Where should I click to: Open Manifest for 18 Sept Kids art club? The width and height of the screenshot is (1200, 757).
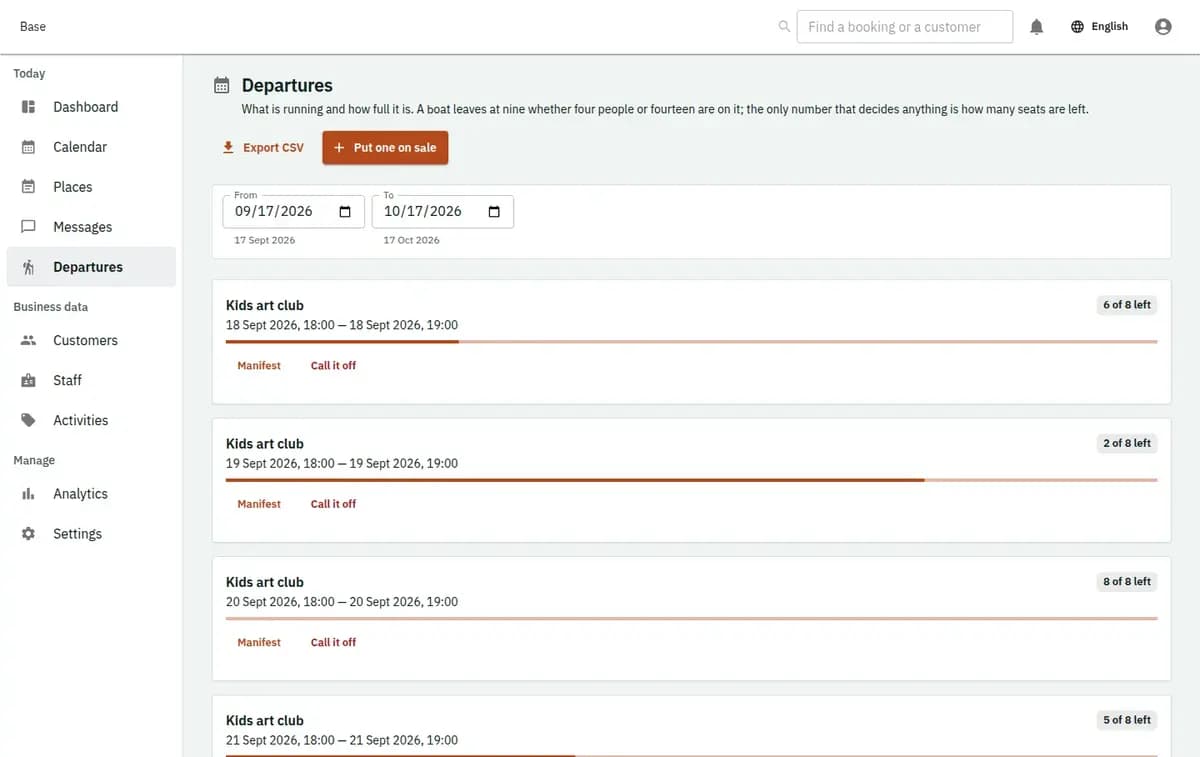(x=259, y=366)
